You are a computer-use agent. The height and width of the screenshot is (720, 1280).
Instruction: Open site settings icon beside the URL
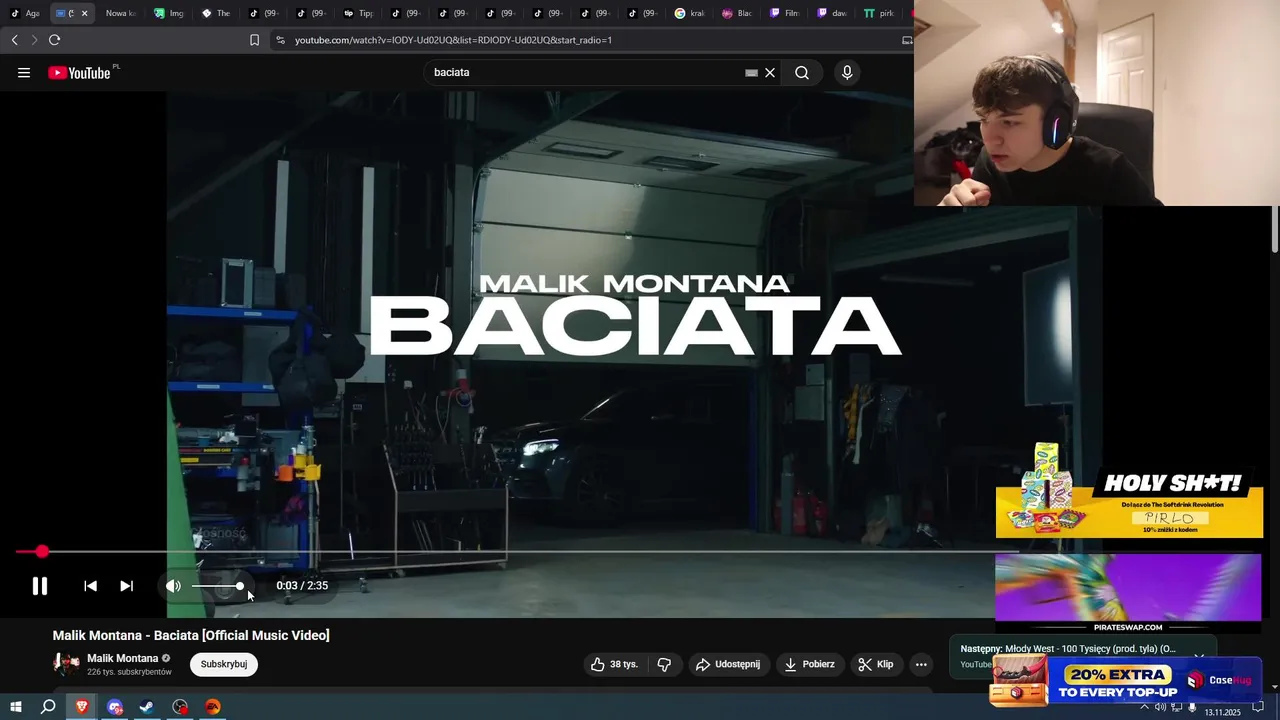point(280,40)
